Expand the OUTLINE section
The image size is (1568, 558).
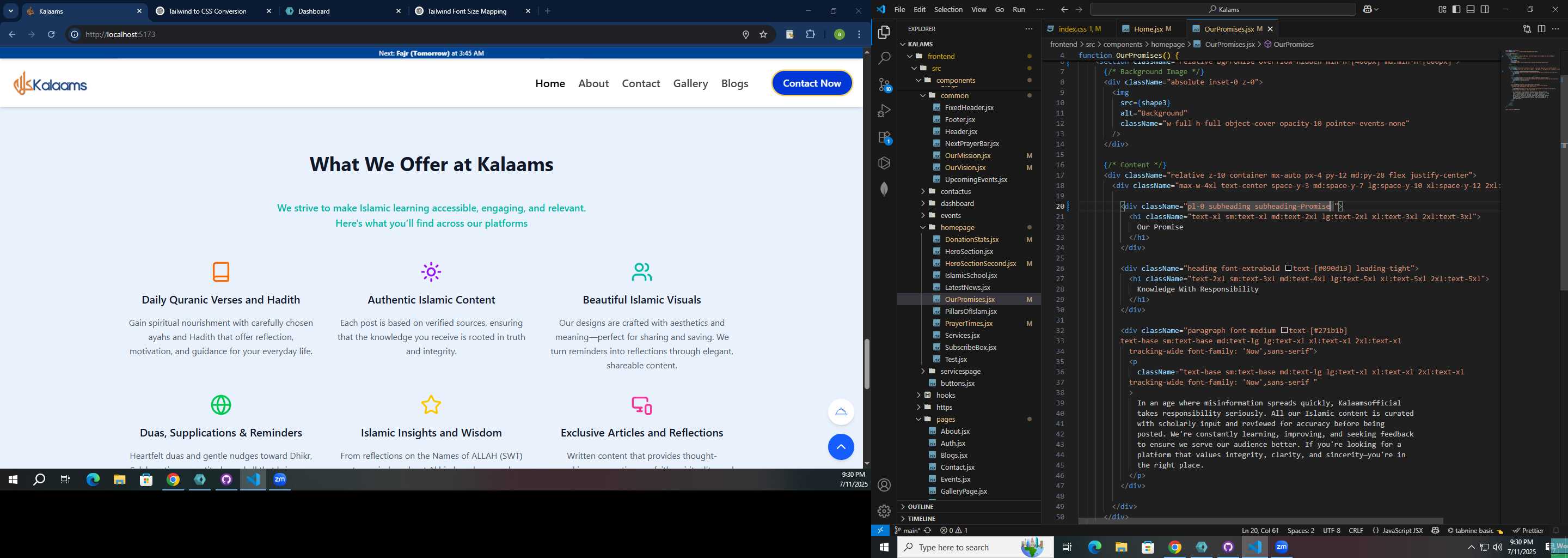[x=969, y=507]
